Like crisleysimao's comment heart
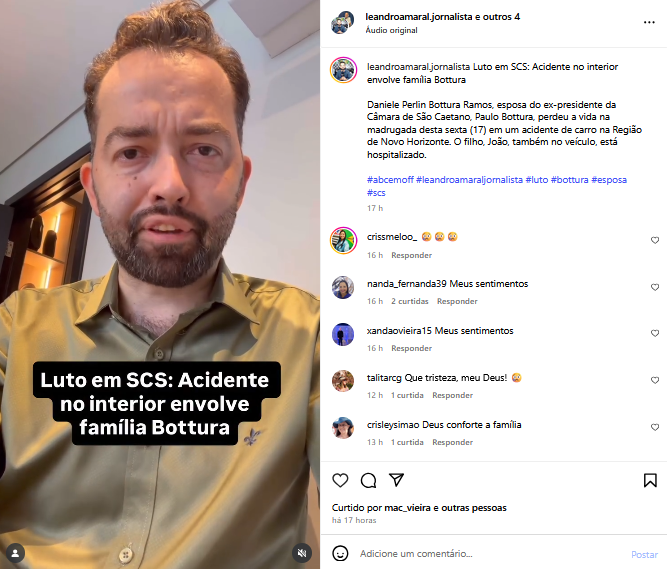 (x=655, y=427)
